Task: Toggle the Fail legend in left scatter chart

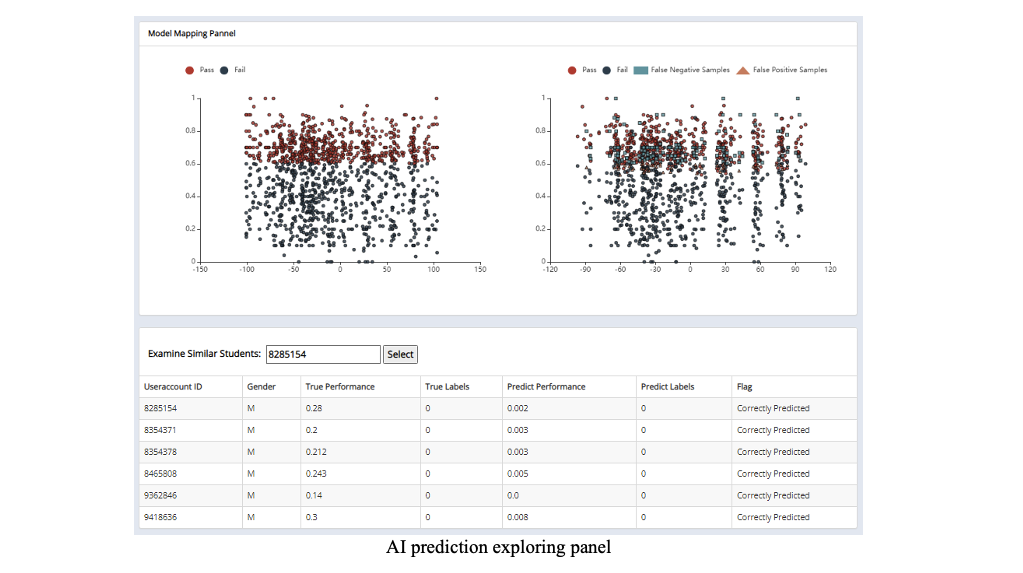Action: coord(232,70)
